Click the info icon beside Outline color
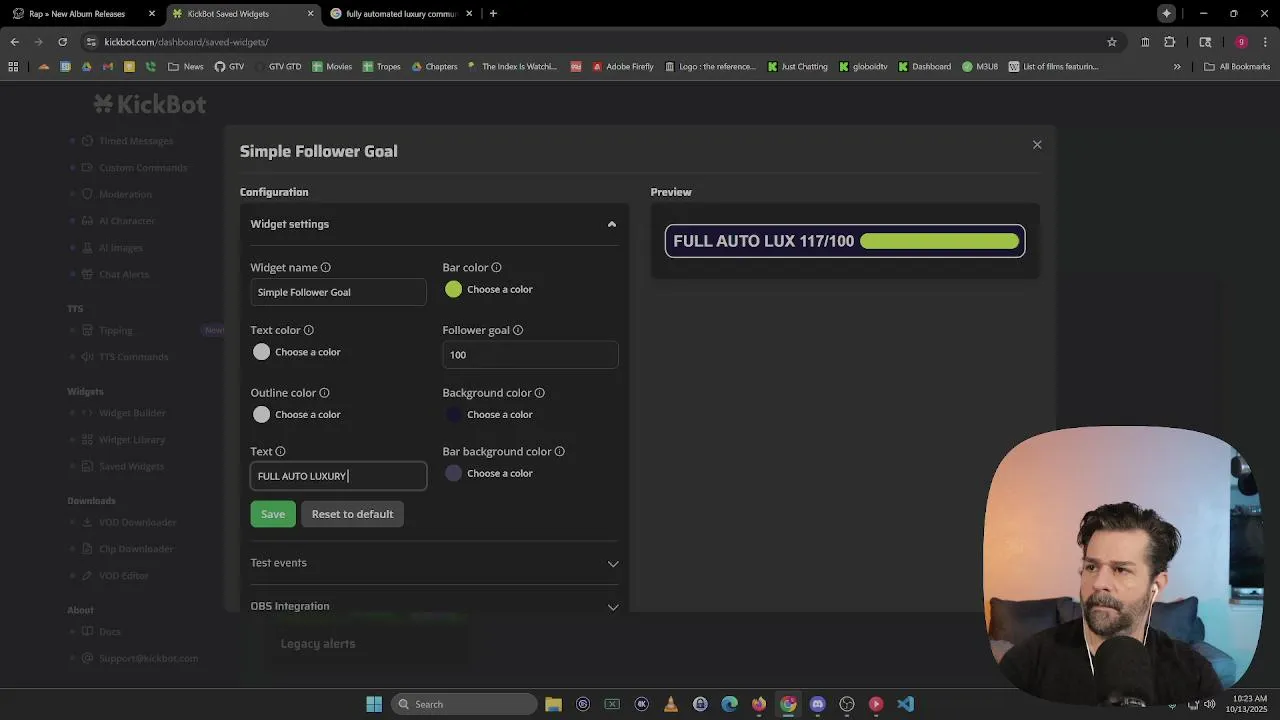Image resolution: width=1280 pixels, height=720 pixels. tap(324, 393)
